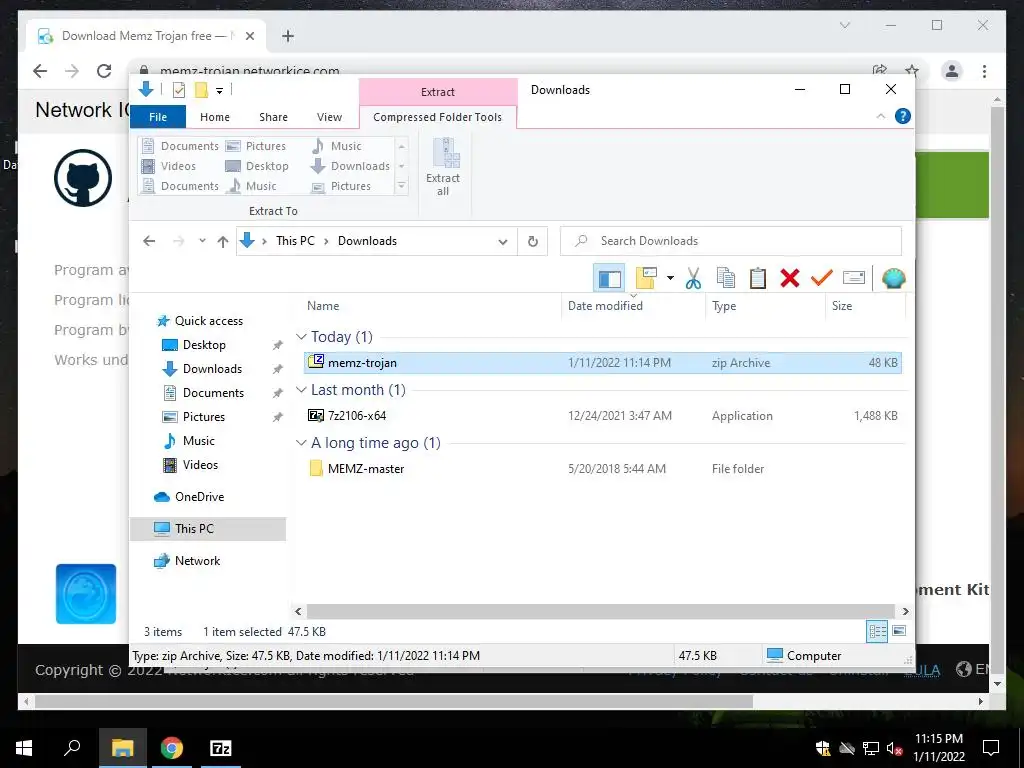The height and width of the screenshot is (768, 1024).
Task: Open the address bar history dropdown
Action: pos(503,241)
